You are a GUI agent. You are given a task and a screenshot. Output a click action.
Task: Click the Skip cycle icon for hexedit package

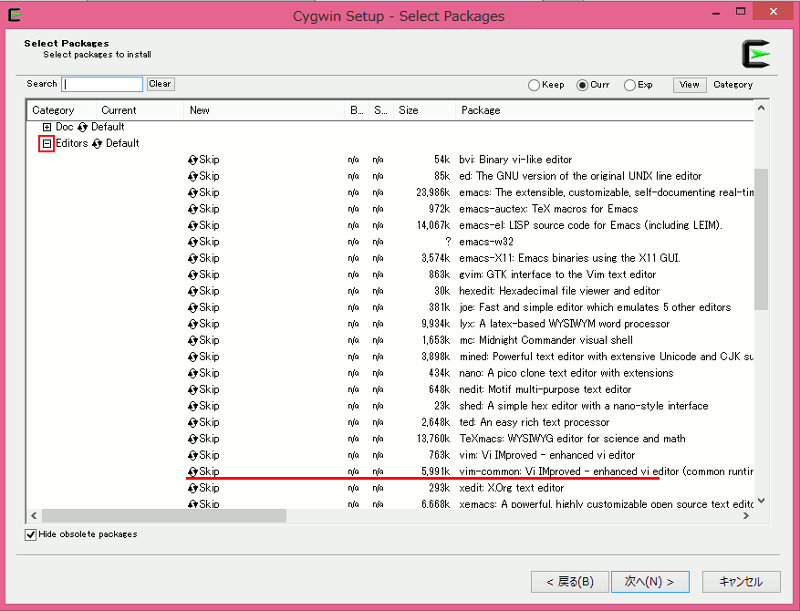[x=193, y=291]
